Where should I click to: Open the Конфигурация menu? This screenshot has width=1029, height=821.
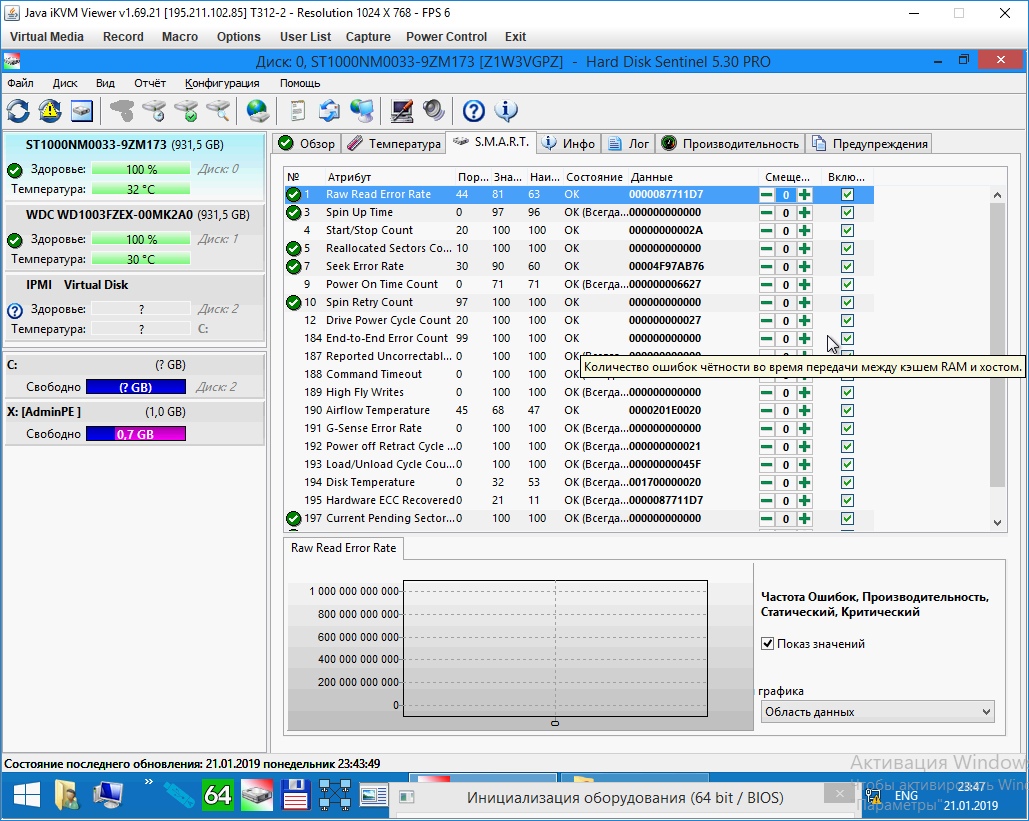(222, 83)
